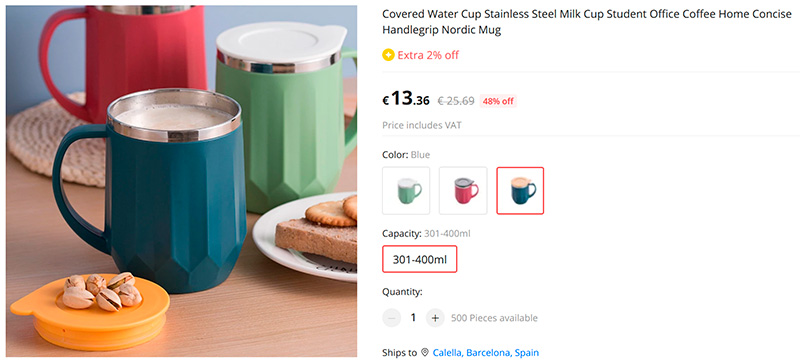Screen dimensions: 800x360
Task: Click the product title text
Action: click(587, 22)
